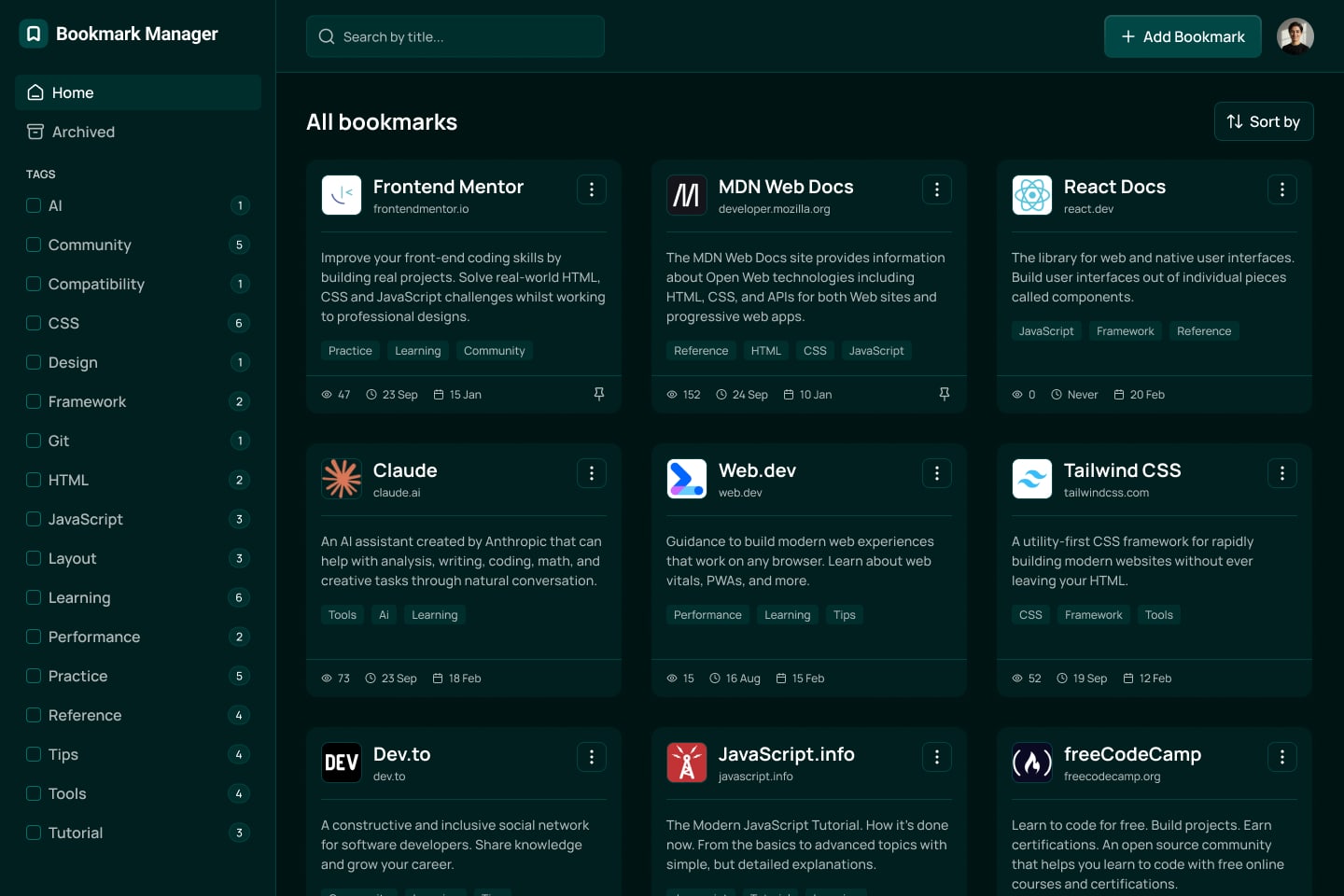
Task: Open the Web.dev card options menu
Action: [x=937, y=473]
